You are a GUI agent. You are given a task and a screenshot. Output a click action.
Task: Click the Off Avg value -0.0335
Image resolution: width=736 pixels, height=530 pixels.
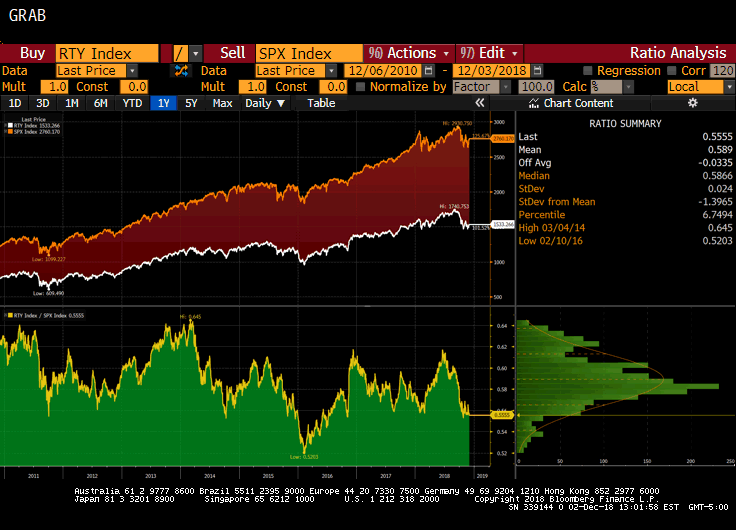pyautogui.click(x=715, y=162)
